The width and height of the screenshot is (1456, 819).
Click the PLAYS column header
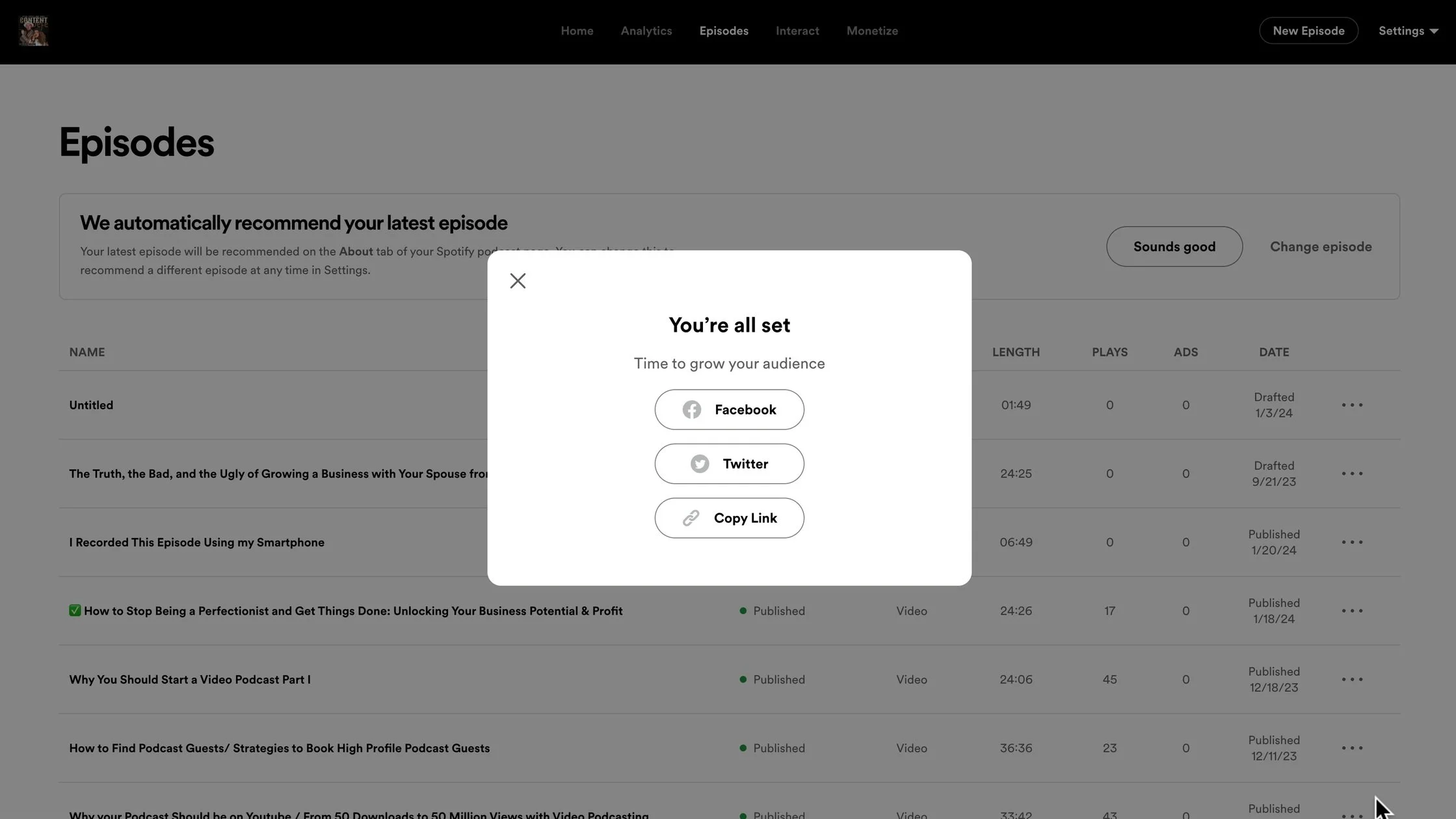[x=1109, y=352]
